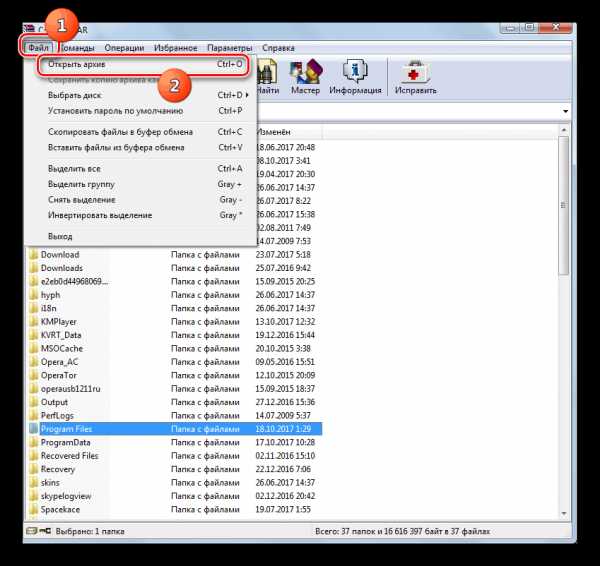
Task: Click the vertical scrollbar thumb
Action: [x=564, y=205]
